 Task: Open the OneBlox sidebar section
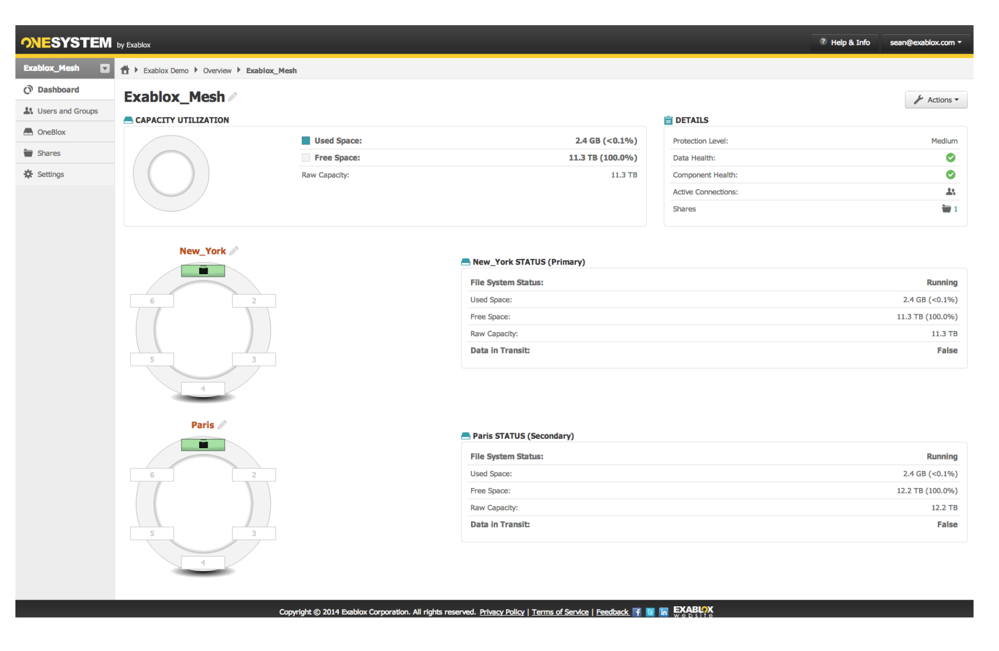47,131
